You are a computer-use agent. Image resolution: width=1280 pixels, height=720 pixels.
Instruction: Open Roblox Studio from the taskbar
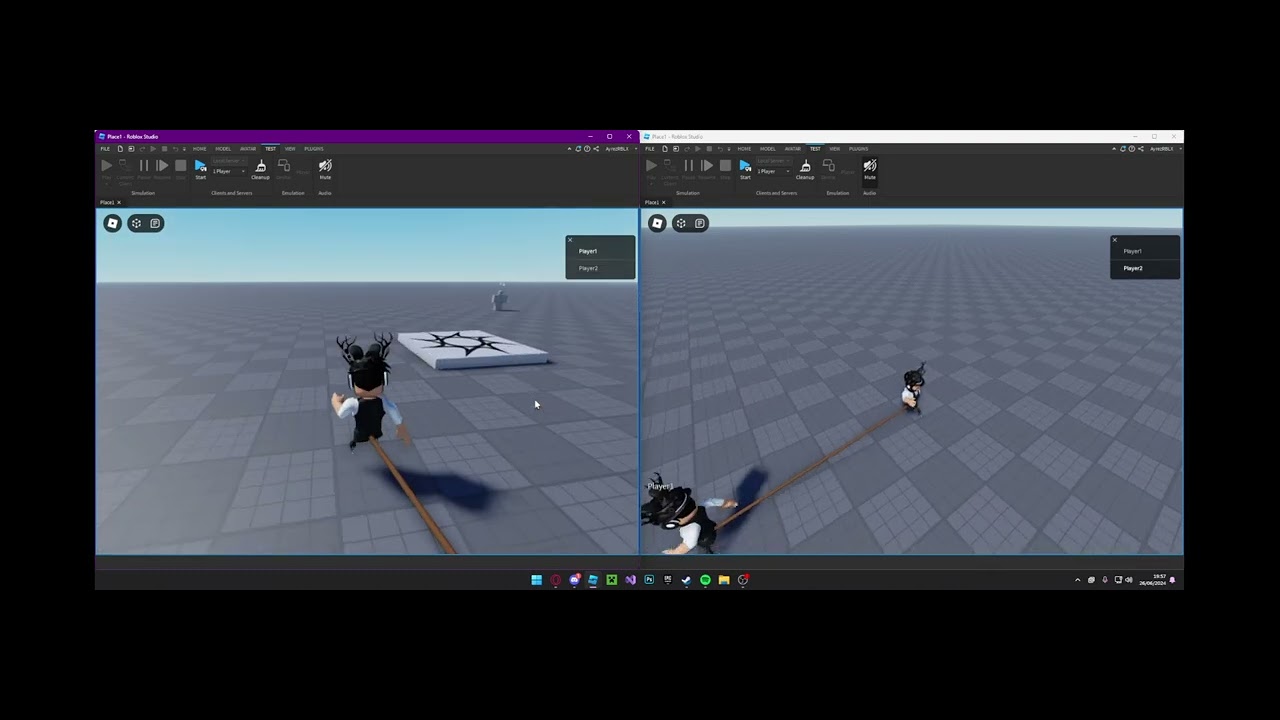point(593,580)
